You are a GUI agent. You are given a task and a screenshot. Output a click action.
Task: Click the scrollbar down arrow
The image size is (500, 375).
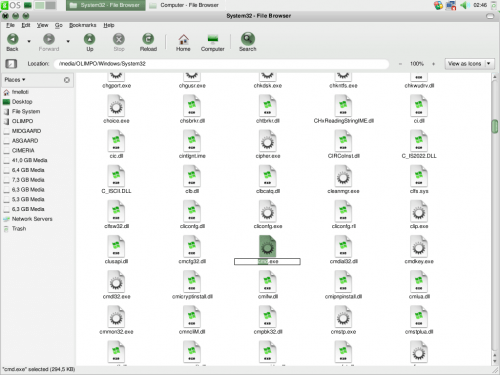495,361
